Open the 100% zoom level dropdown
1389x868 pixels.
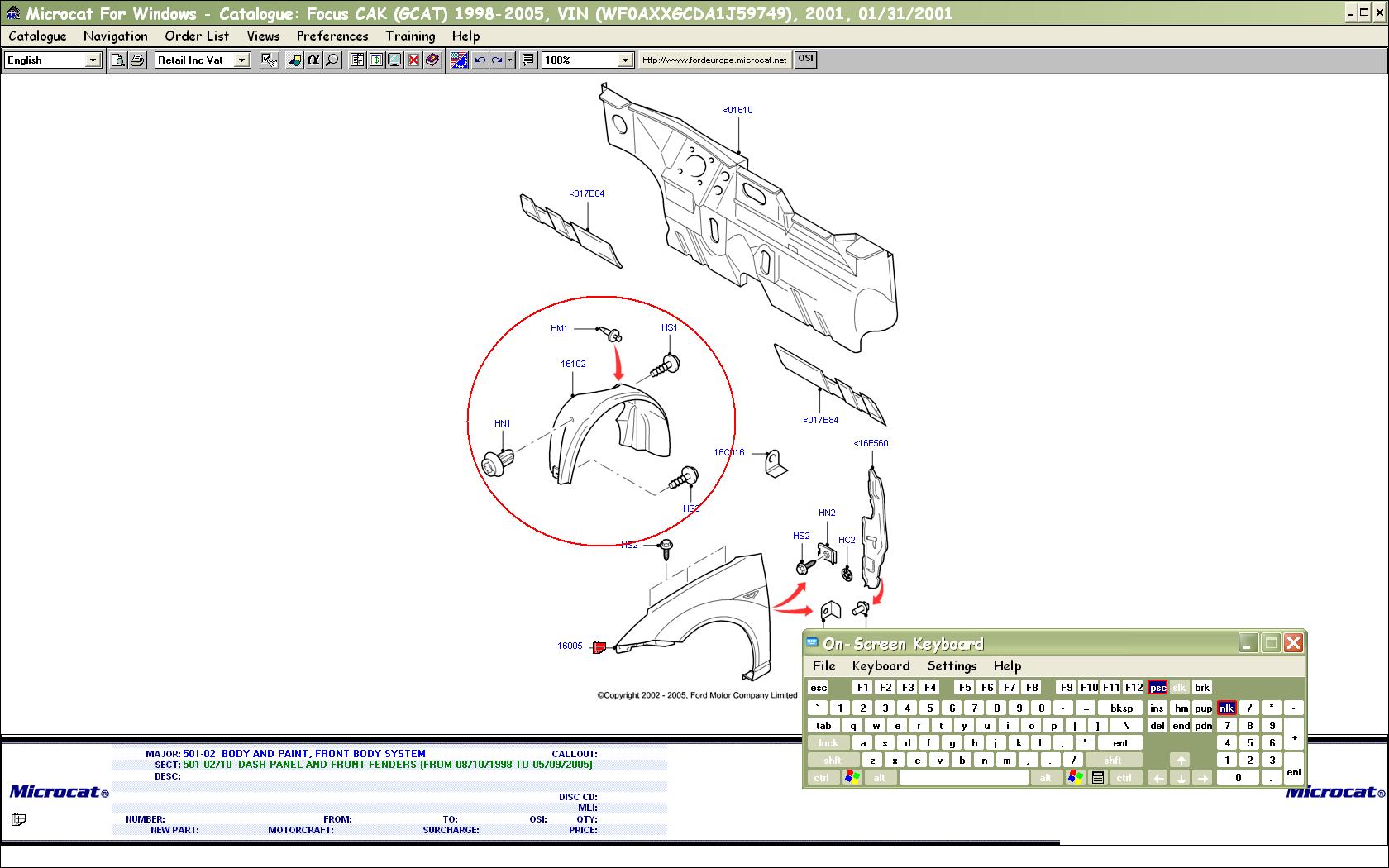625,60
